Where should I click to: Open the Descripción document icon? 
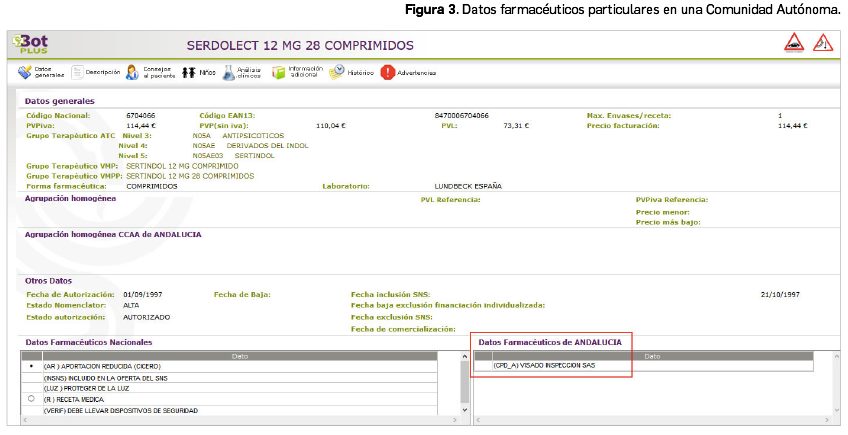click(x=77, y=72)
